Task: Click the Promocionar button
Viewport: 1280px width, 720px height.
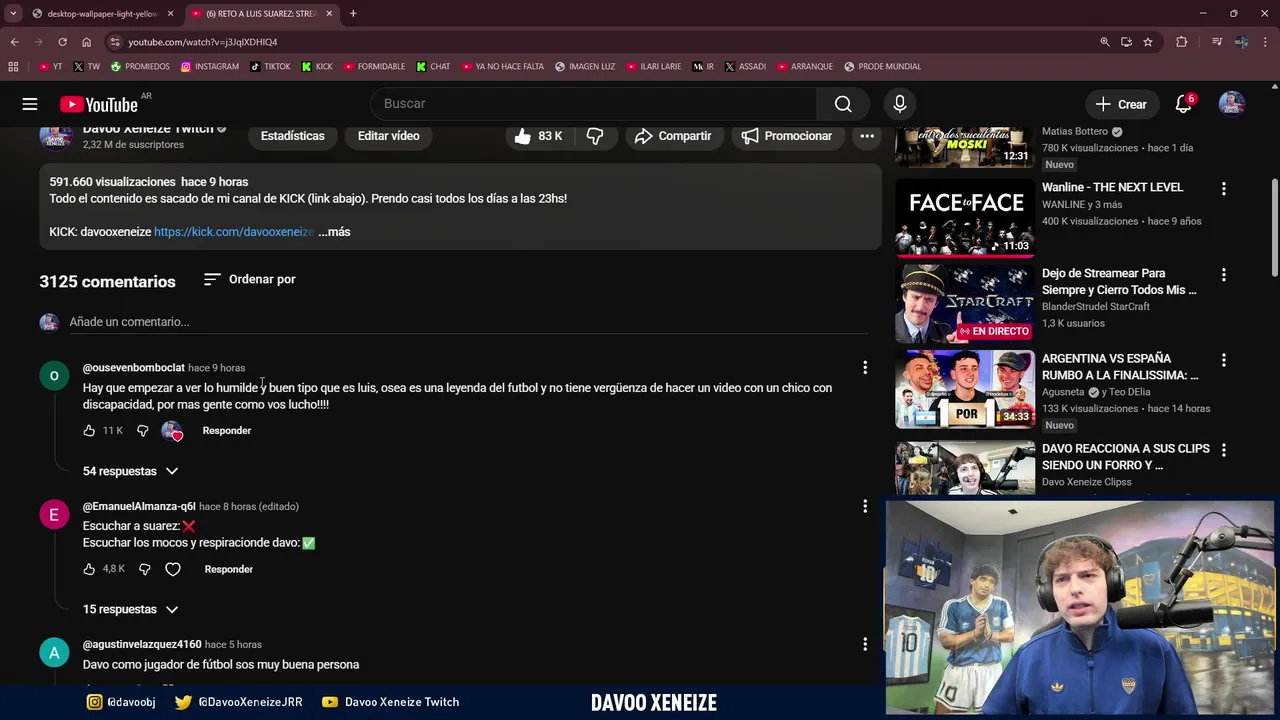Action: click(787, 136)
